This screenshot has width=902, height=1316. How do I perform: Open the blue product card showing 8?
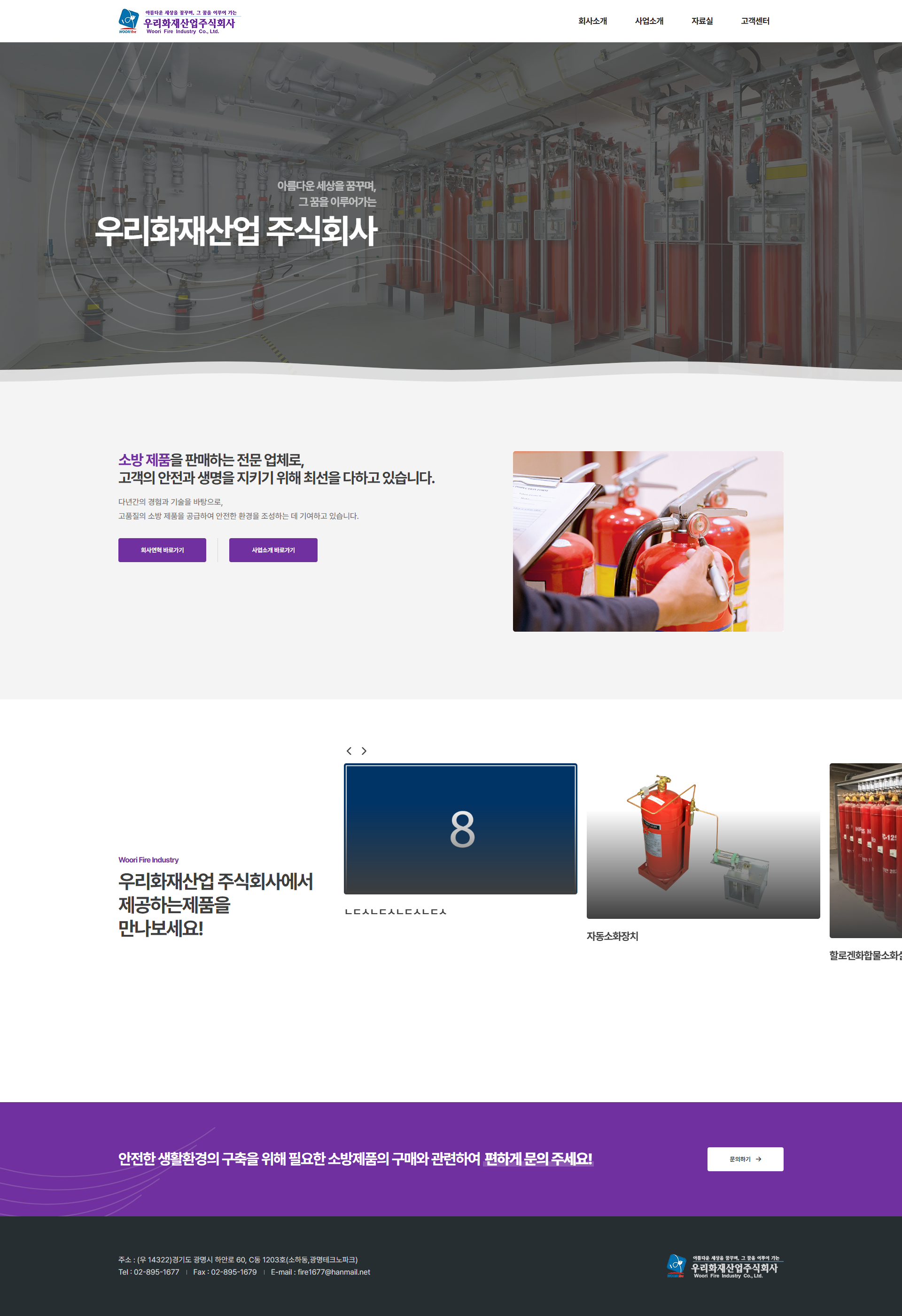460,829
